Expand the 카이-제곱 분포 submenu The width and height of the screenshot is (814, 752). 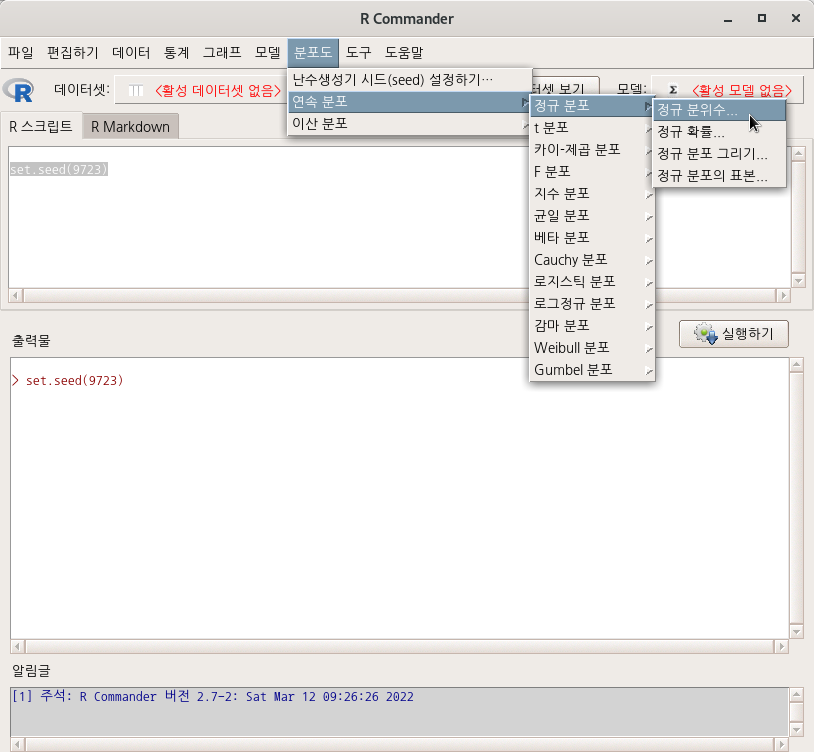(x=592, y=150)
